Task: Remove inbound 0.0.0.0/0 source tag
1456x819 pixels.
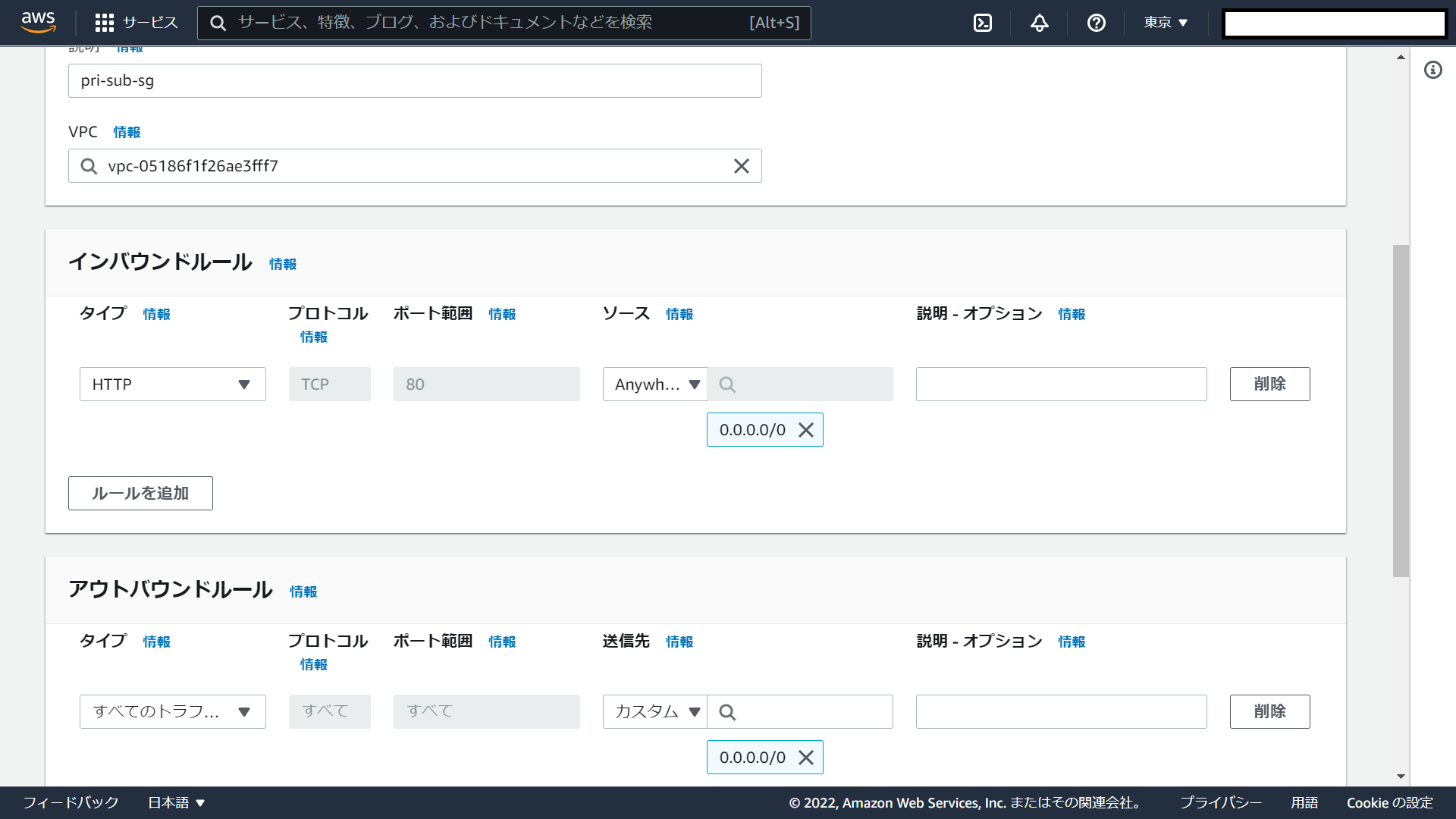Action: coord(806,430)
